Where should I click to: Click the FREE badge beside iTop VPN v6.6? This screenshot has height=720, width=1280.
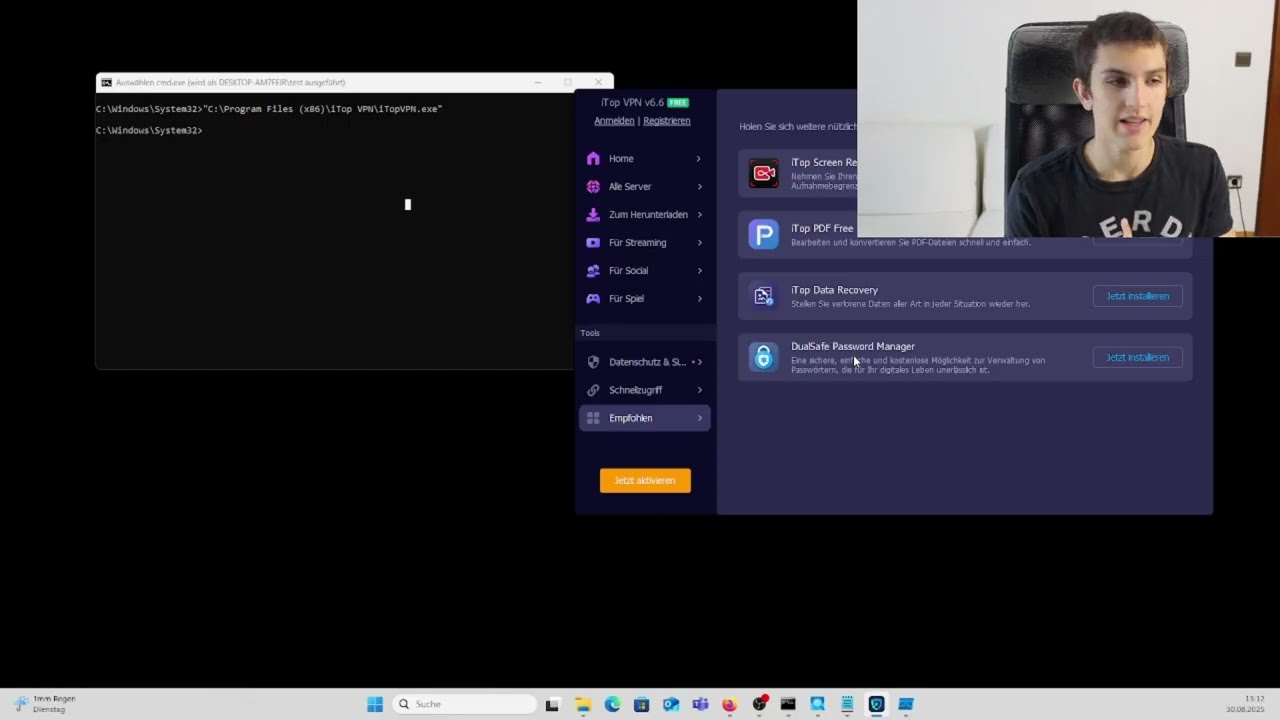[678, 103]
